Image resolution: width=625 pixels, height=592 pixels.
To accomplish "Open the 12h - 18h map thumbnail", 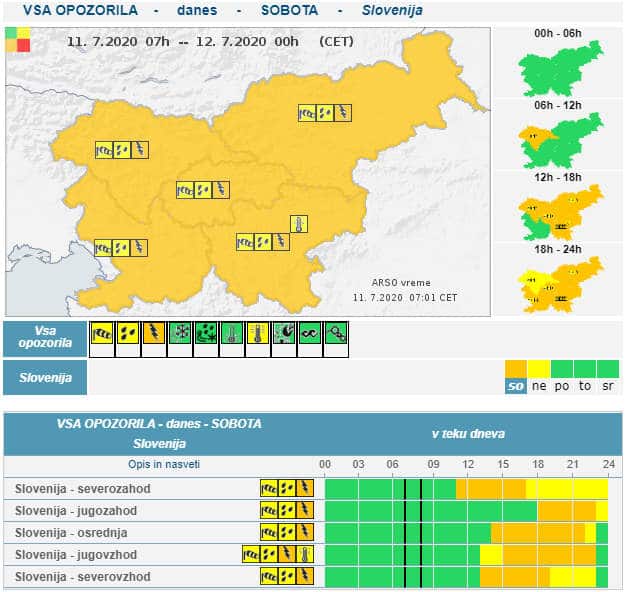I will [x=560, y=212].
